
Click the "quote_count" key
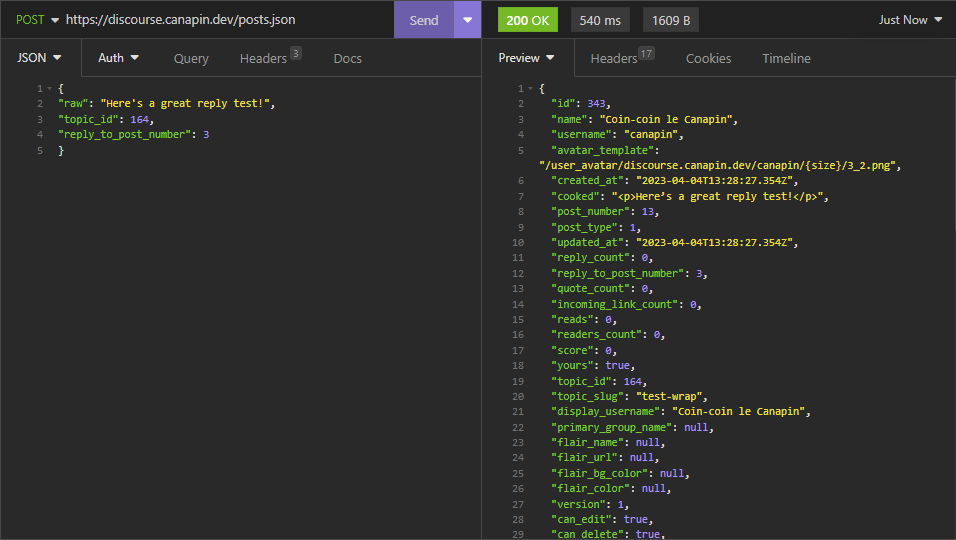point(590,289)
